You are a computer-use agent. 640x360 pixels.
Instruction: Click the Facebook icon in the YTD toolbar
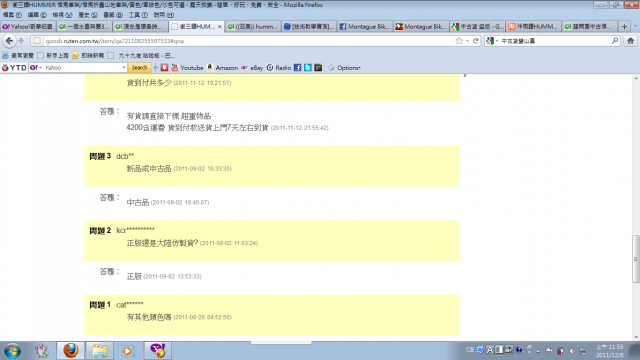pos(298,68)
